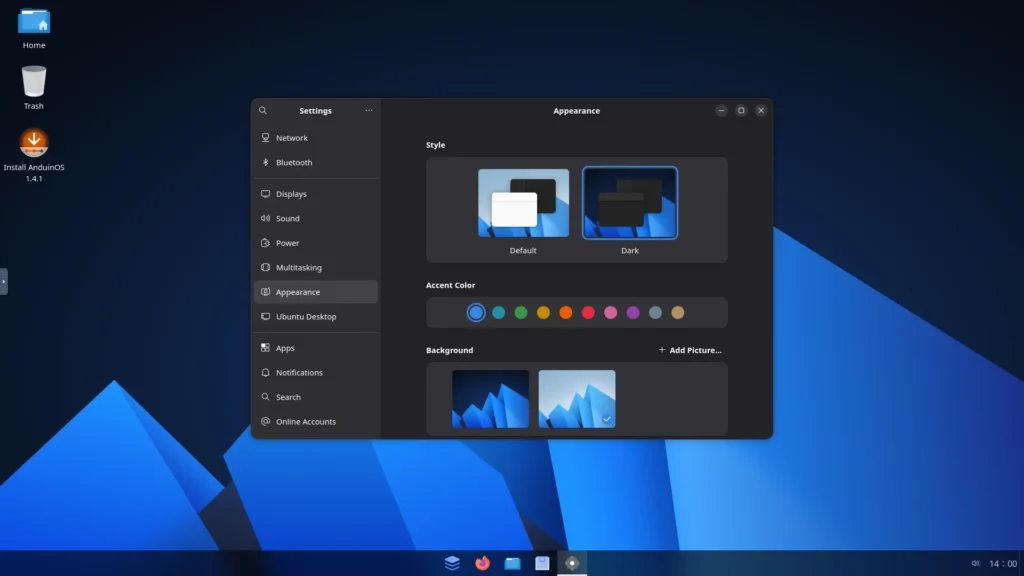The width and height of the screenshot is (1024, 576).
Task: Click the Network icon in sidebar
Action: (x=265, y=138)
